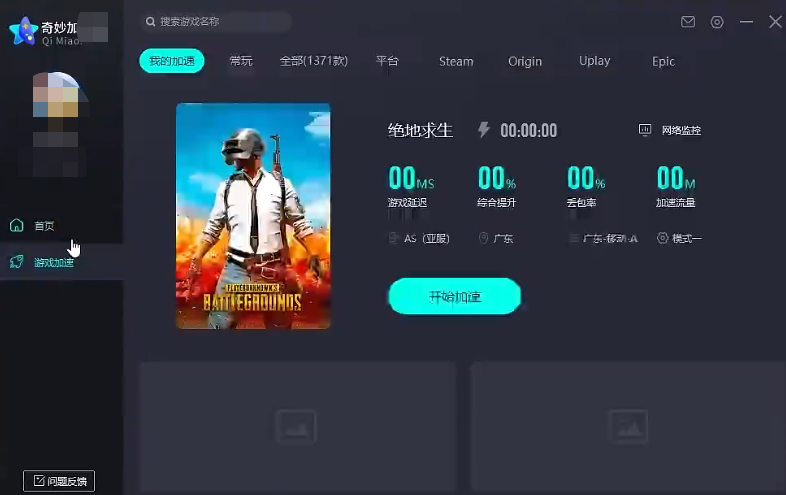Open the Epic tab
This screenshot has height=495, width=786.
click(x=663, y=61)
